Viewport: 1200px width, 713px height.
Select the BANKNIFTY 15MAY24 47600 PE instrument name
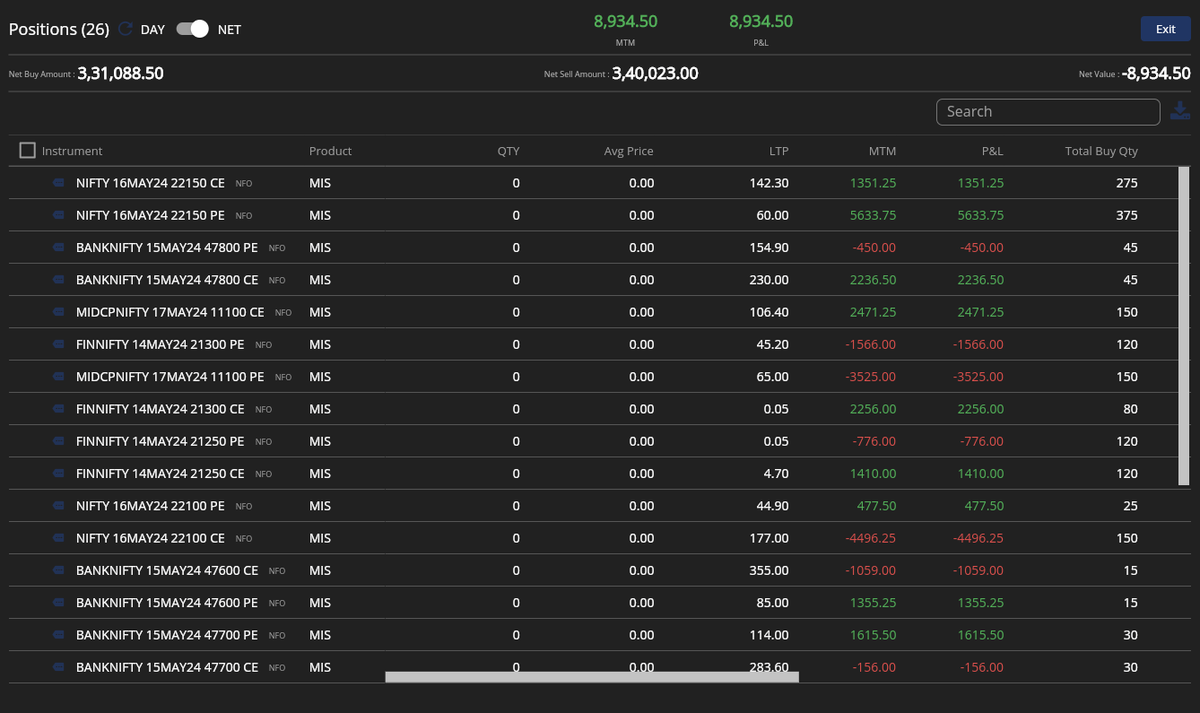[167, 603]
